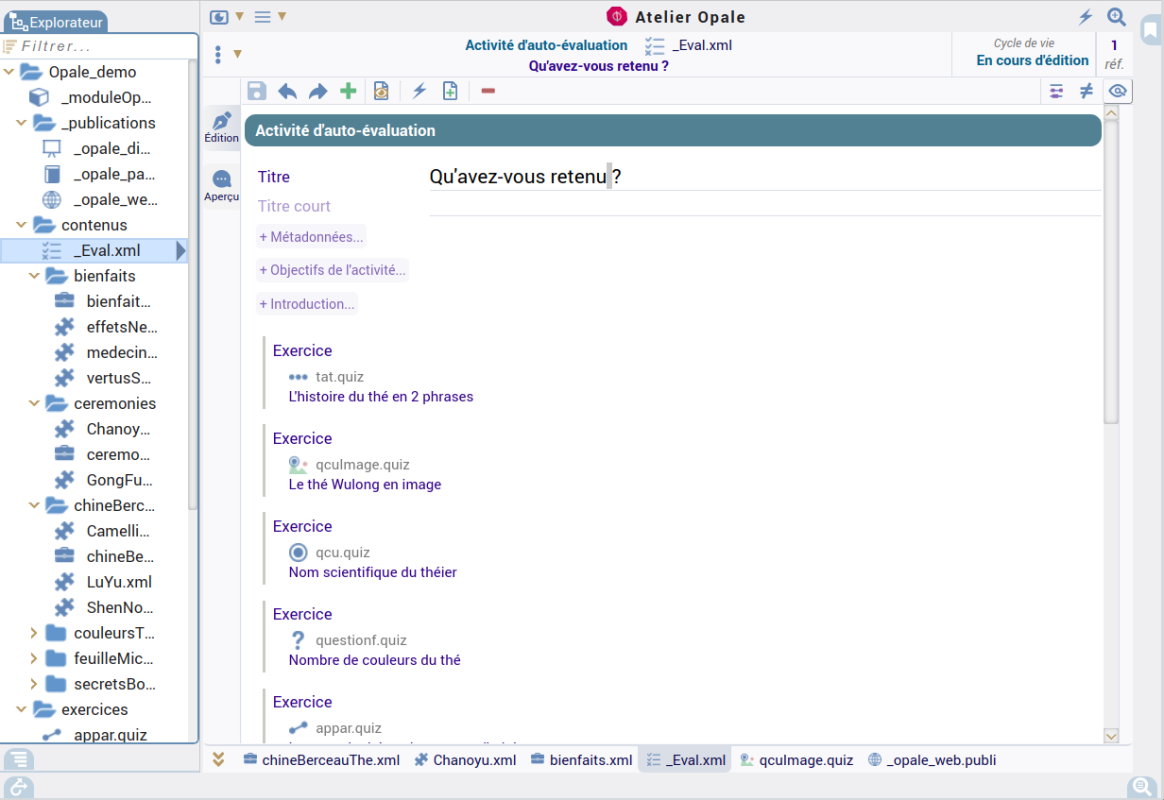Expand the secretsBo... folder in the tree

(x=34, y=684)
